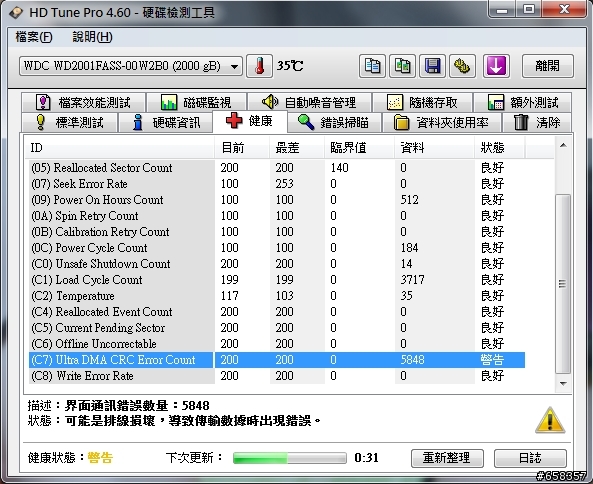
Task: Sort by 目前 column header
Action: click(242, 147)
